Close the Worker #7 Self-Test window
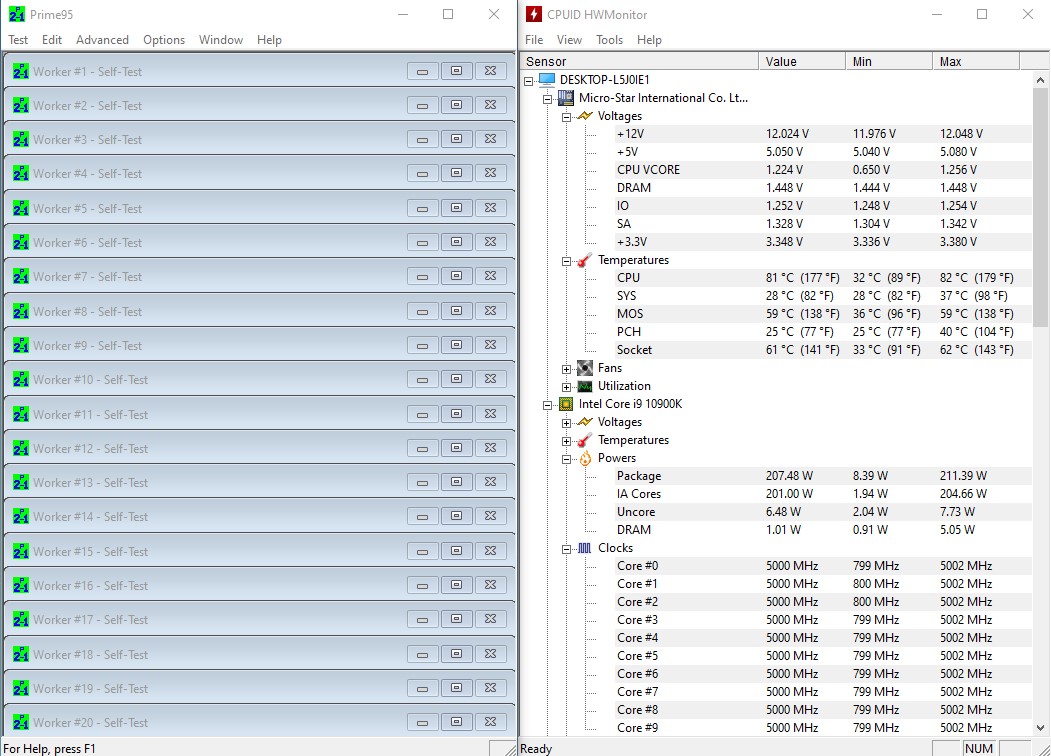Screen dimensions: 1051x756 pyautogui.click(x=491, y=277)
